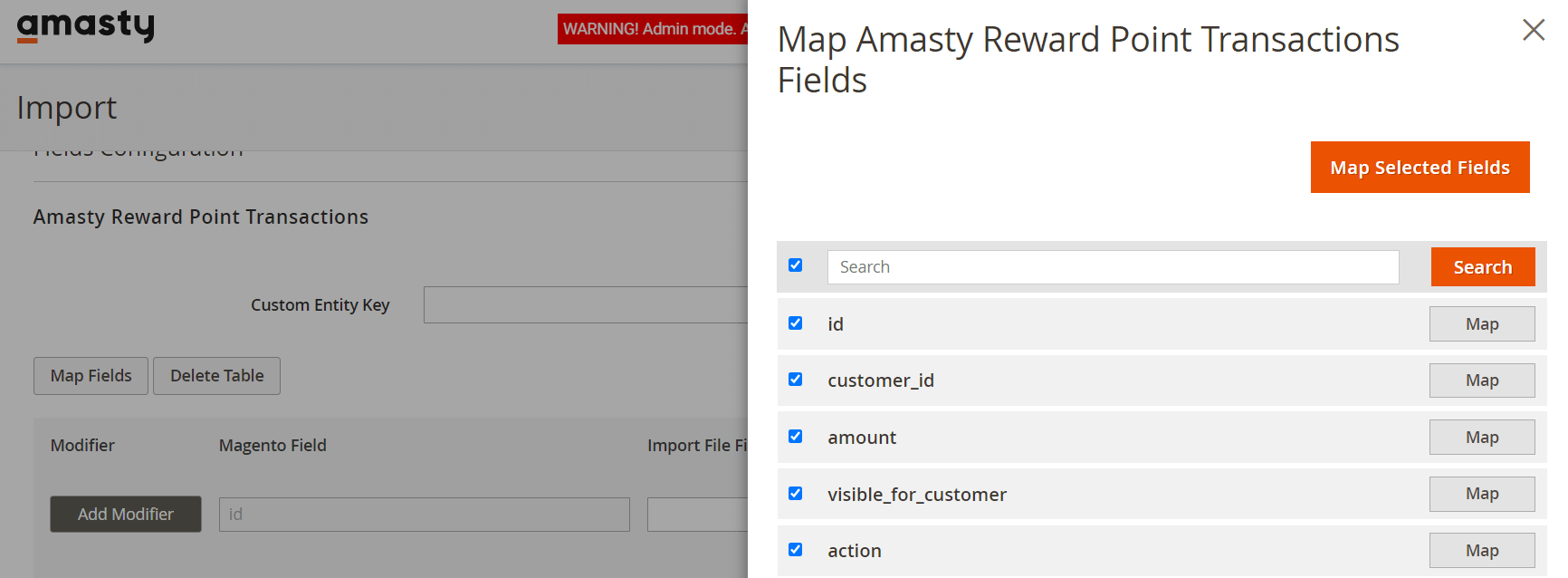
Task: Click the id field label
Action: tap(836, 324)
